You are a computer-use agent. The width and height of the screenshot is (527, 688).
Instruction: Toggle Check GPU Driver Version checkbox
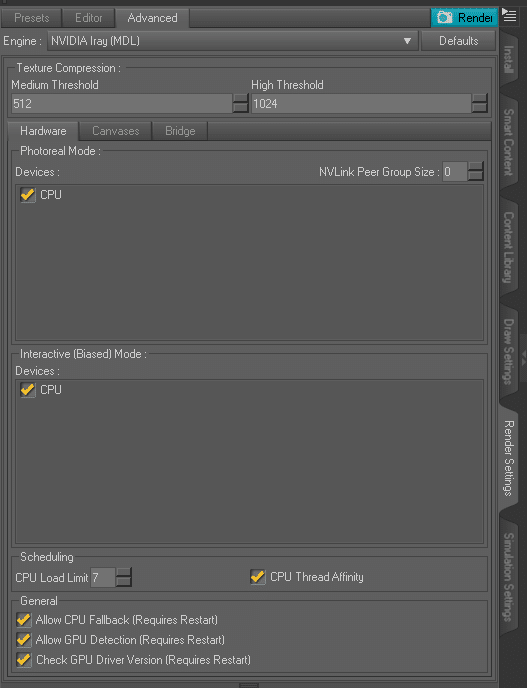24,659
